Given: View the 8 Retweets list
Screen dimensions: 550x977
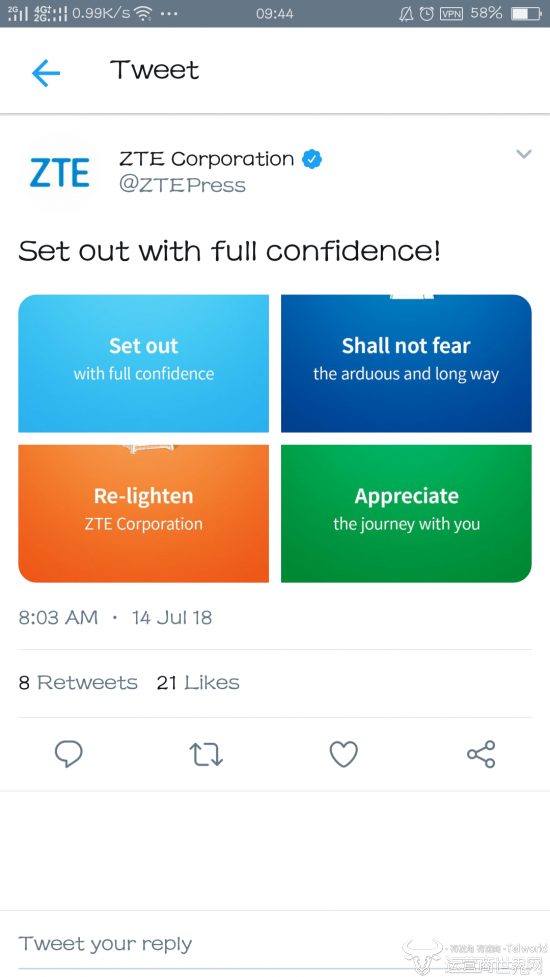Looking at the screenshot, I should pyautogui.click(x=78, y=683).
